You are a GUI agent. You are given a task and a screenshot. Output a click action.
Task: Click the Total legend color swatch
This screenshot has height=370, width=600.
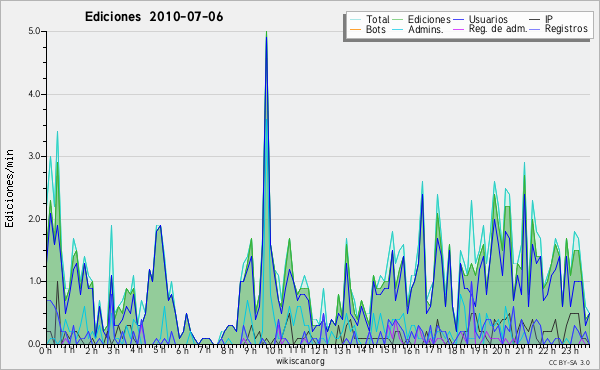pyautogui.click(x=355, y=20)
